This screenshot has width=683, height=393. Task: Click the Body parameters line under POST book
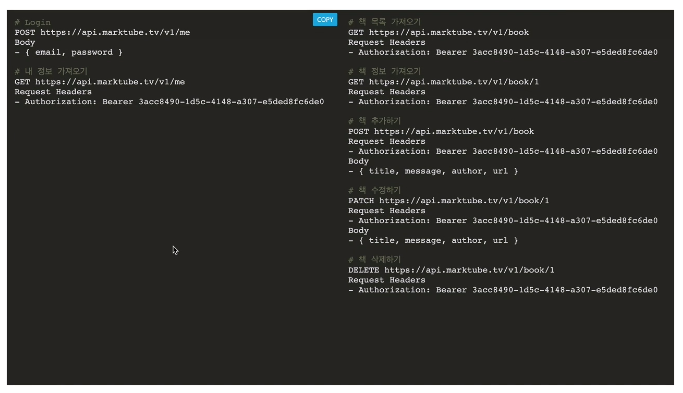click(x=433, y=171)
